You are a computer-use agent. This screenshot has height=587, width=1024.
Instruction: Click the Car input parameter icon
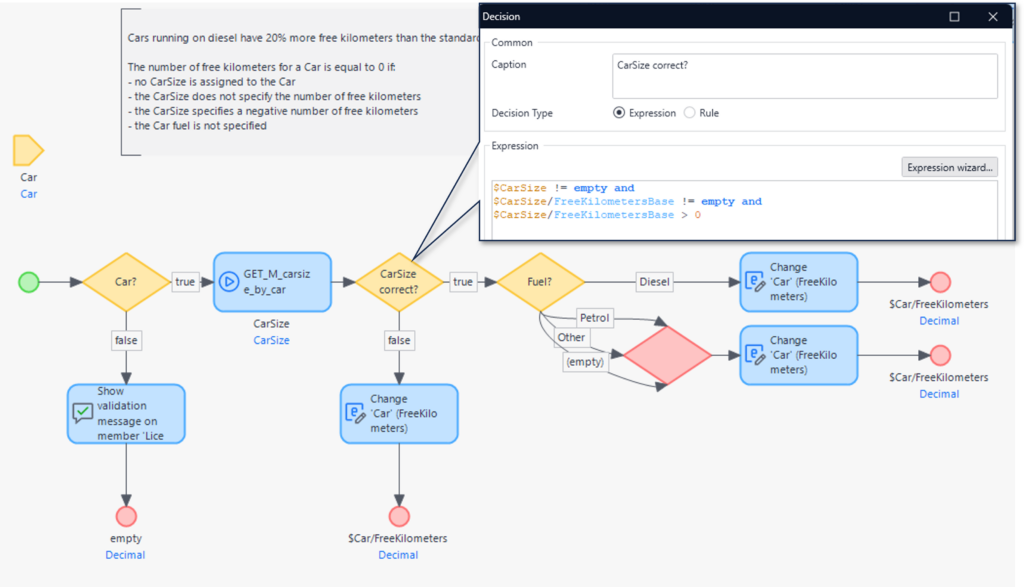pos(28,150)
